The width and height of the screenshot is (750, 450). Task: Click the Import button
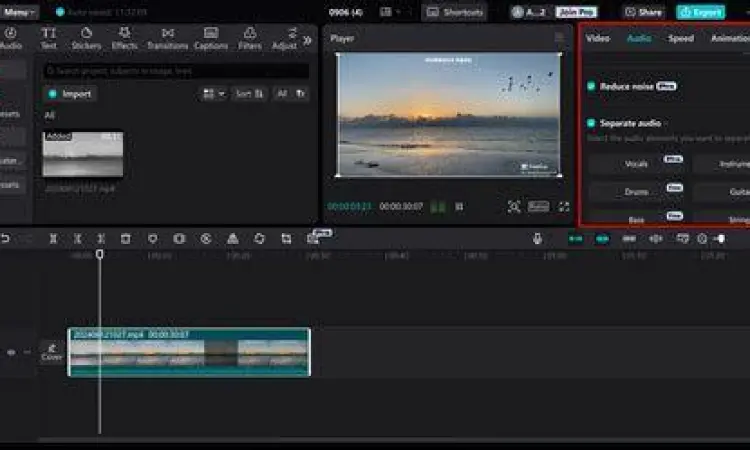tap(70, 94)
